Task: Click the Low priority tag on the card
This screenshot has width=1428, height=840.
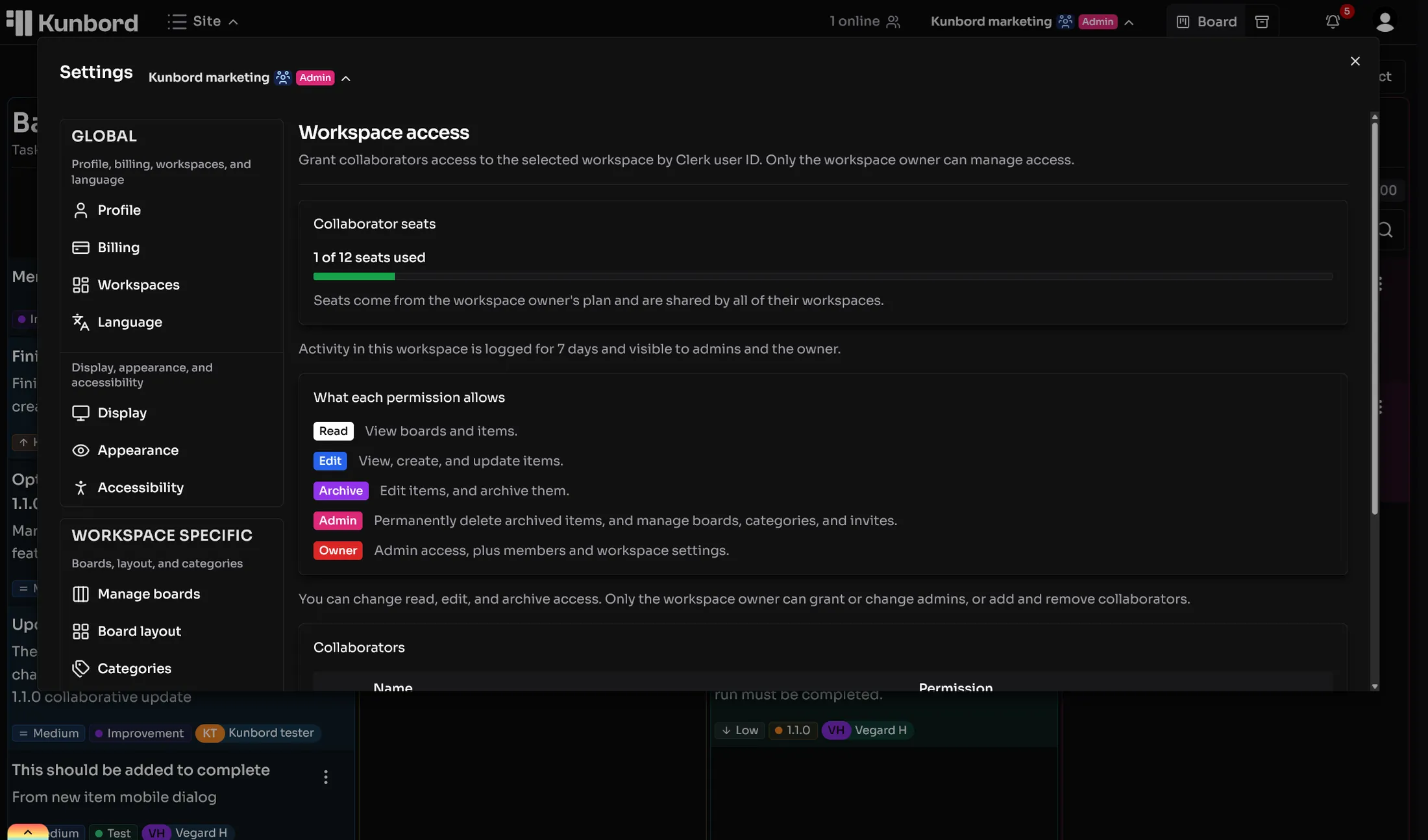Action: (x=739, y=730)
